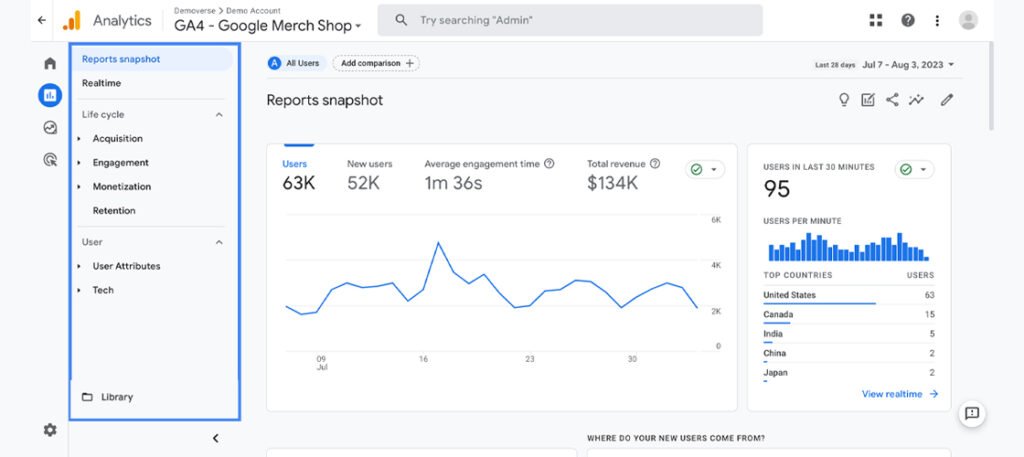
Task: Share this report via share icon
Action: point(892,100)
